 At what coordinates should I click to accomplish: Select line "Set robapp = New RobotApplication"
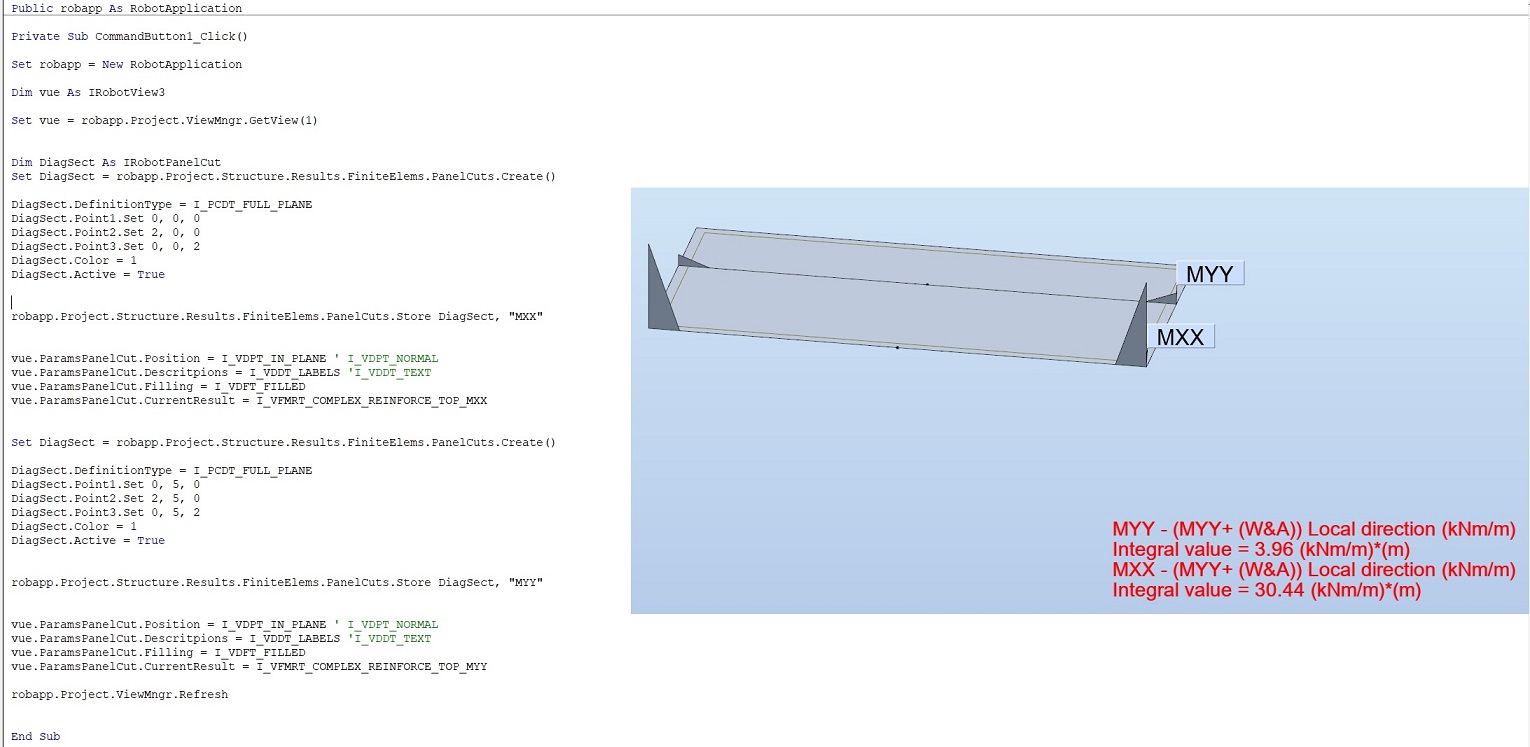[127, 64]
